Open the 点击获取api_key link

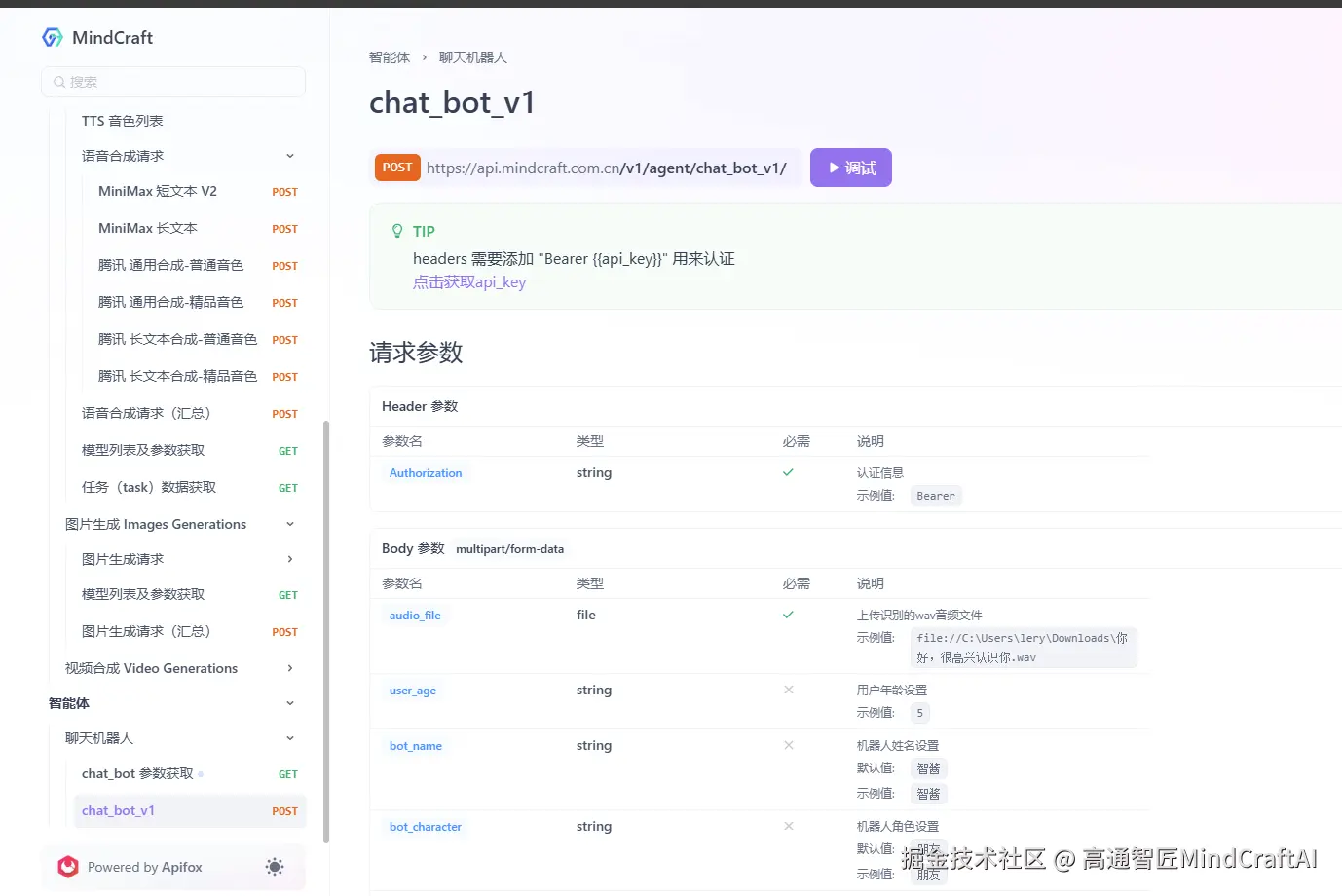469,282
